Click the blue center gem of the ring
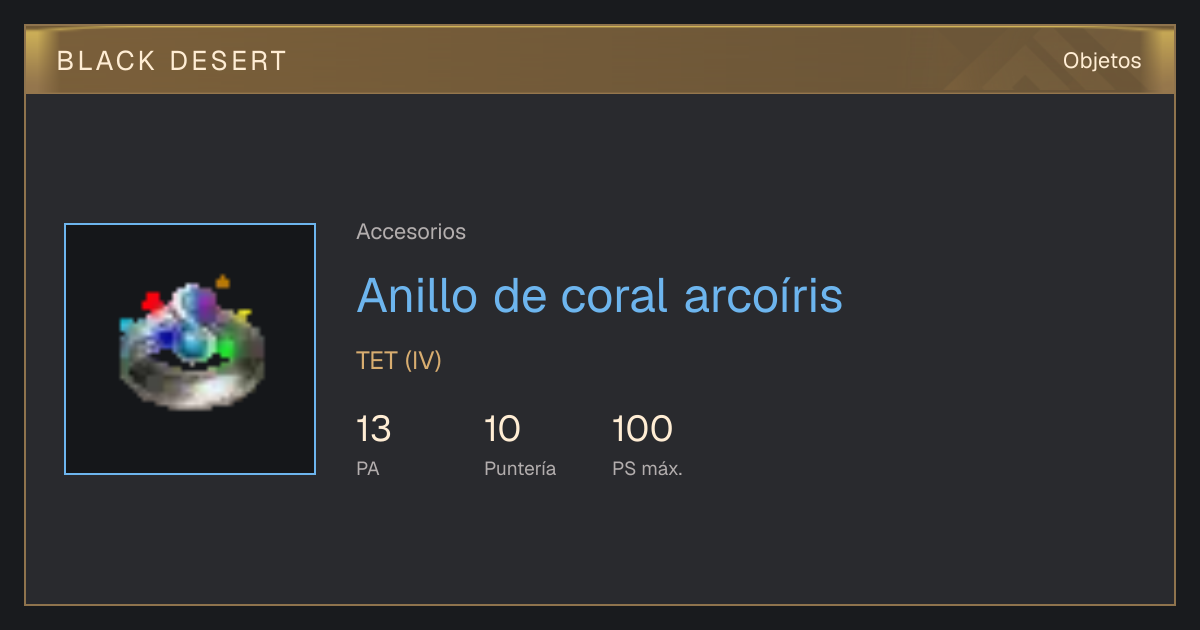1200x630 pixels. [192, 345]
